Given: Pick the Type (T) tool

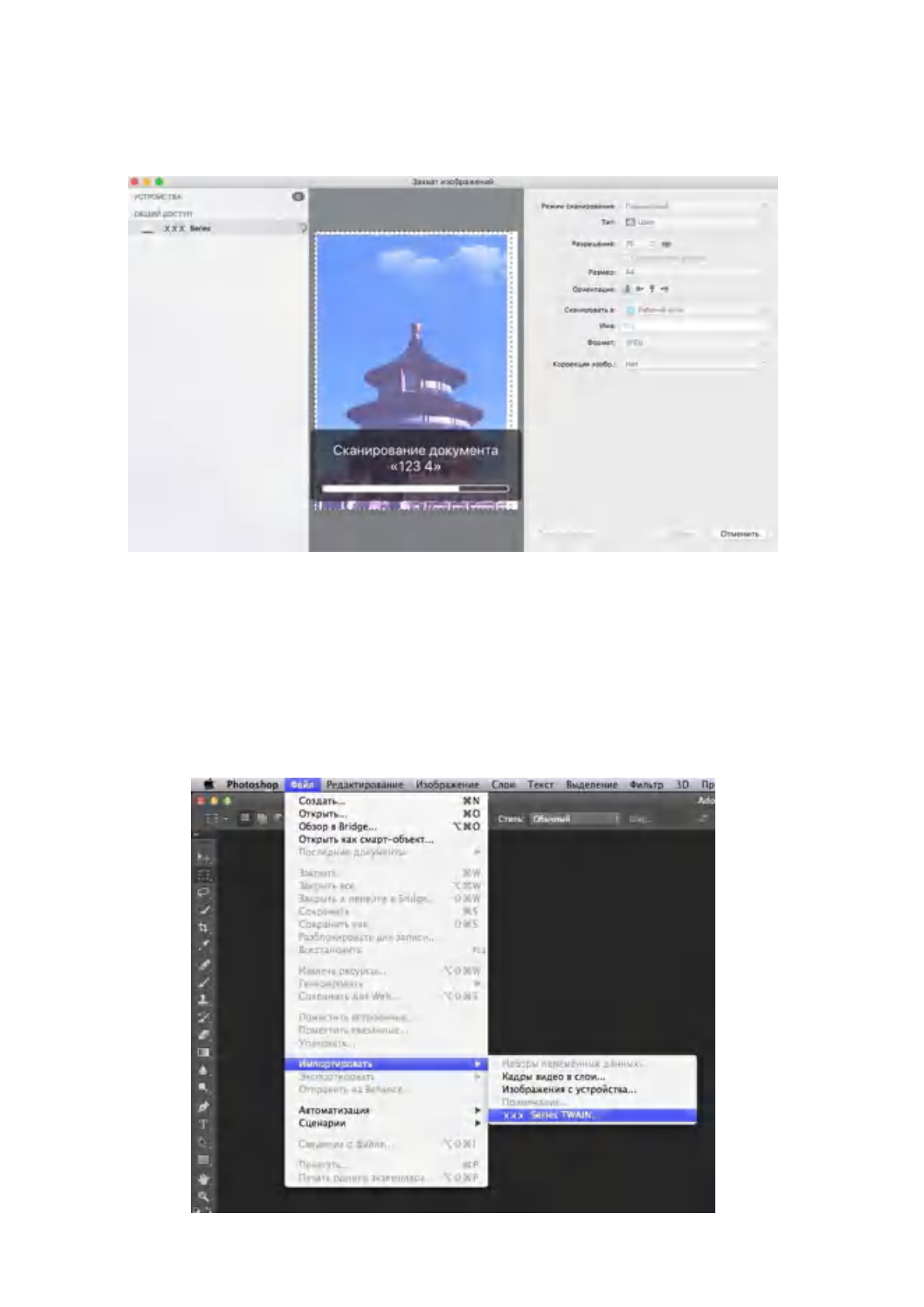Looking at the screenshot, I should 204,1124.
